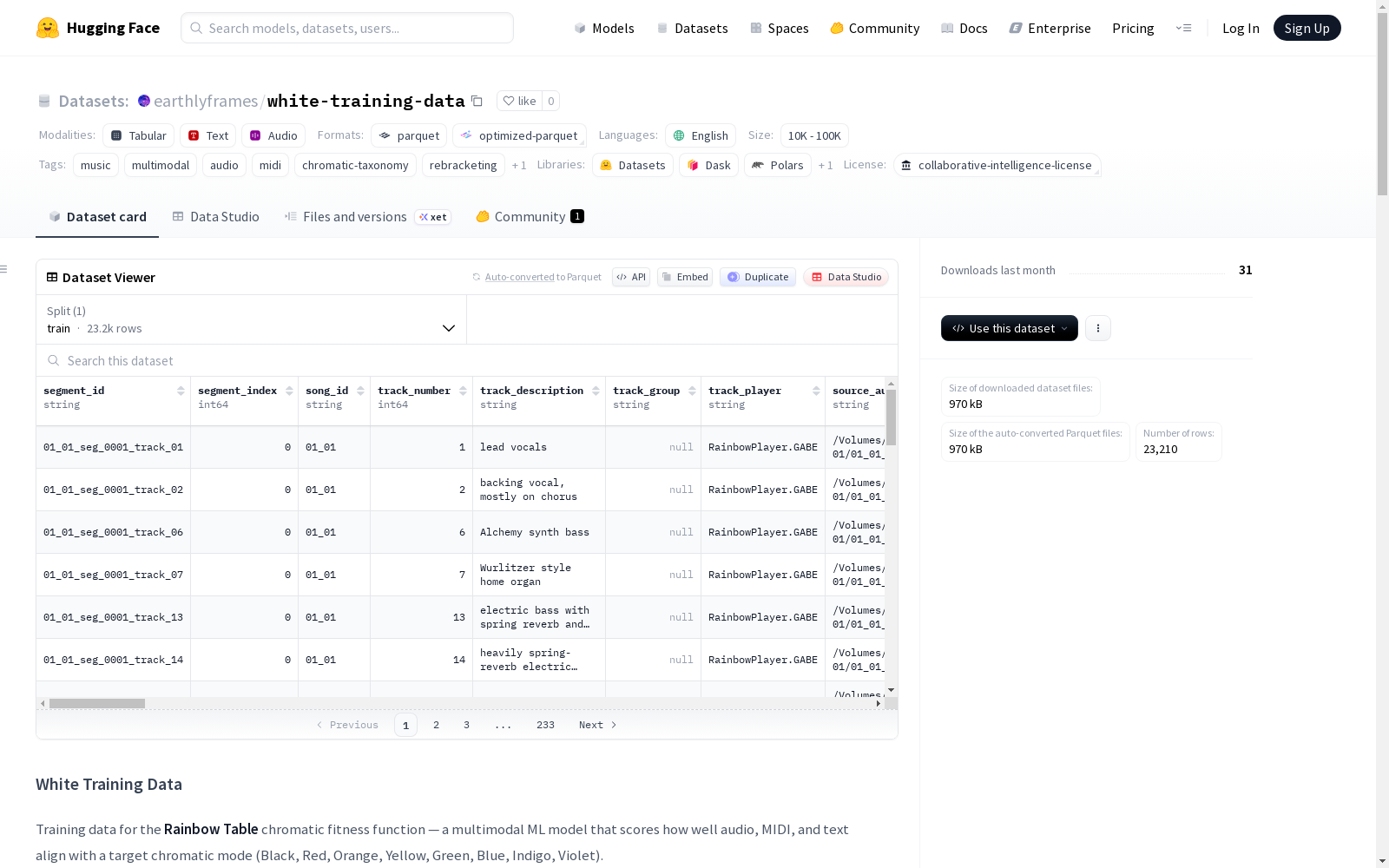
Task: Select the Dask library tag
Action: (x=708, y=165)
